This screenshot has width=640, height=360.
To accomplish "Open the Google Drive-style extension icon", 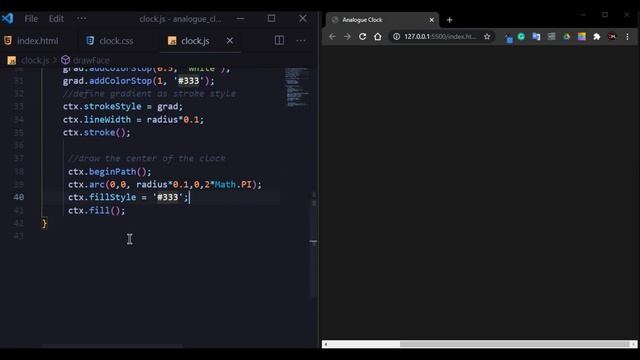I will (x=567, y=37).
